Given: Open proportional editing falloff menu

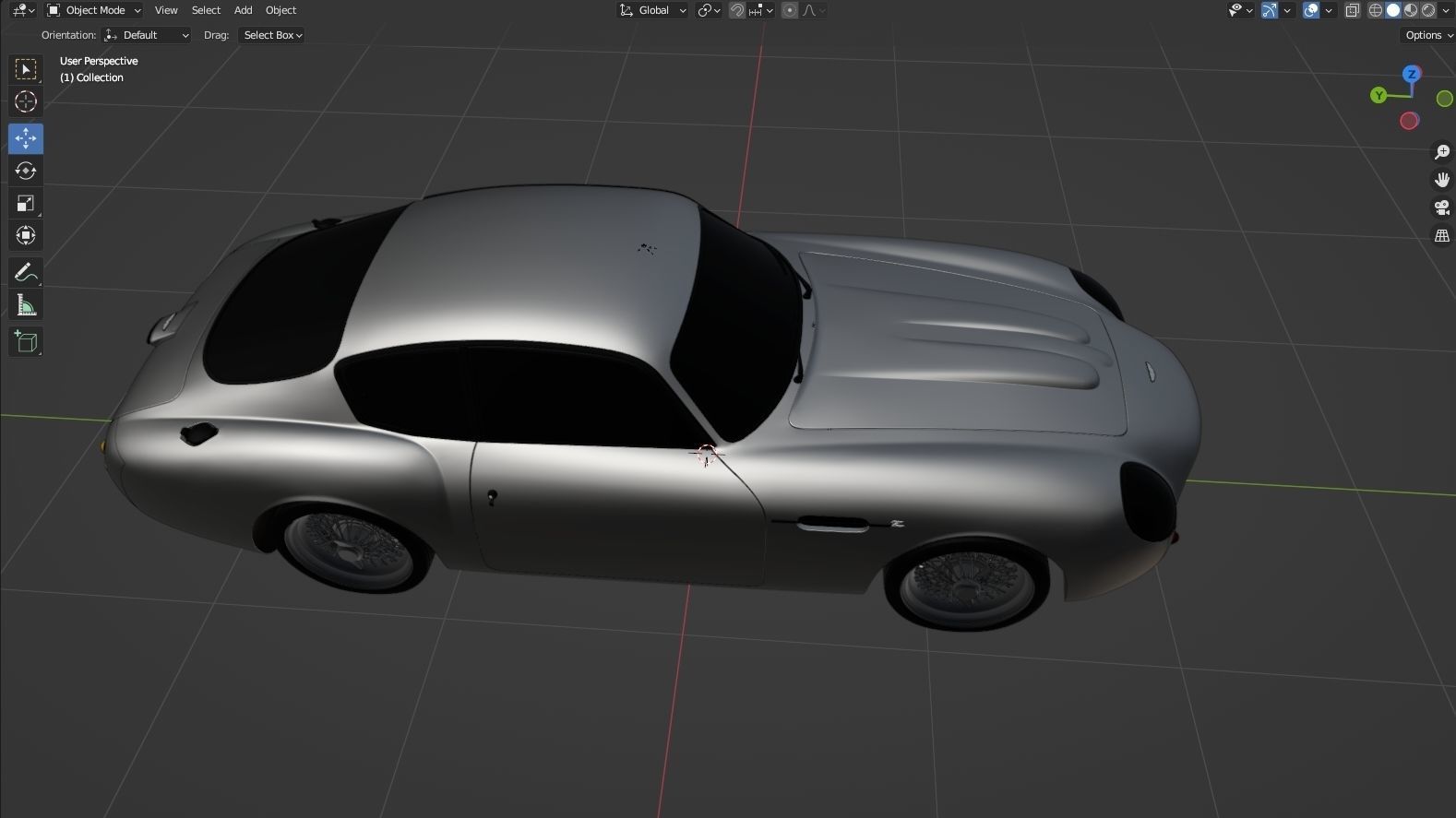Looking at the screenshot, I should [x=814, y=10].
